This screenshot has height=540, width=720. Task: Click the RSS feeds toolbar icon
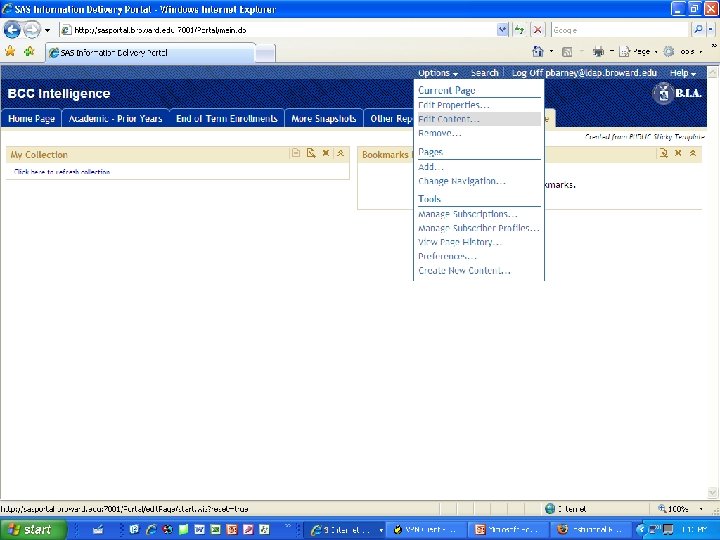coord(567,52)
